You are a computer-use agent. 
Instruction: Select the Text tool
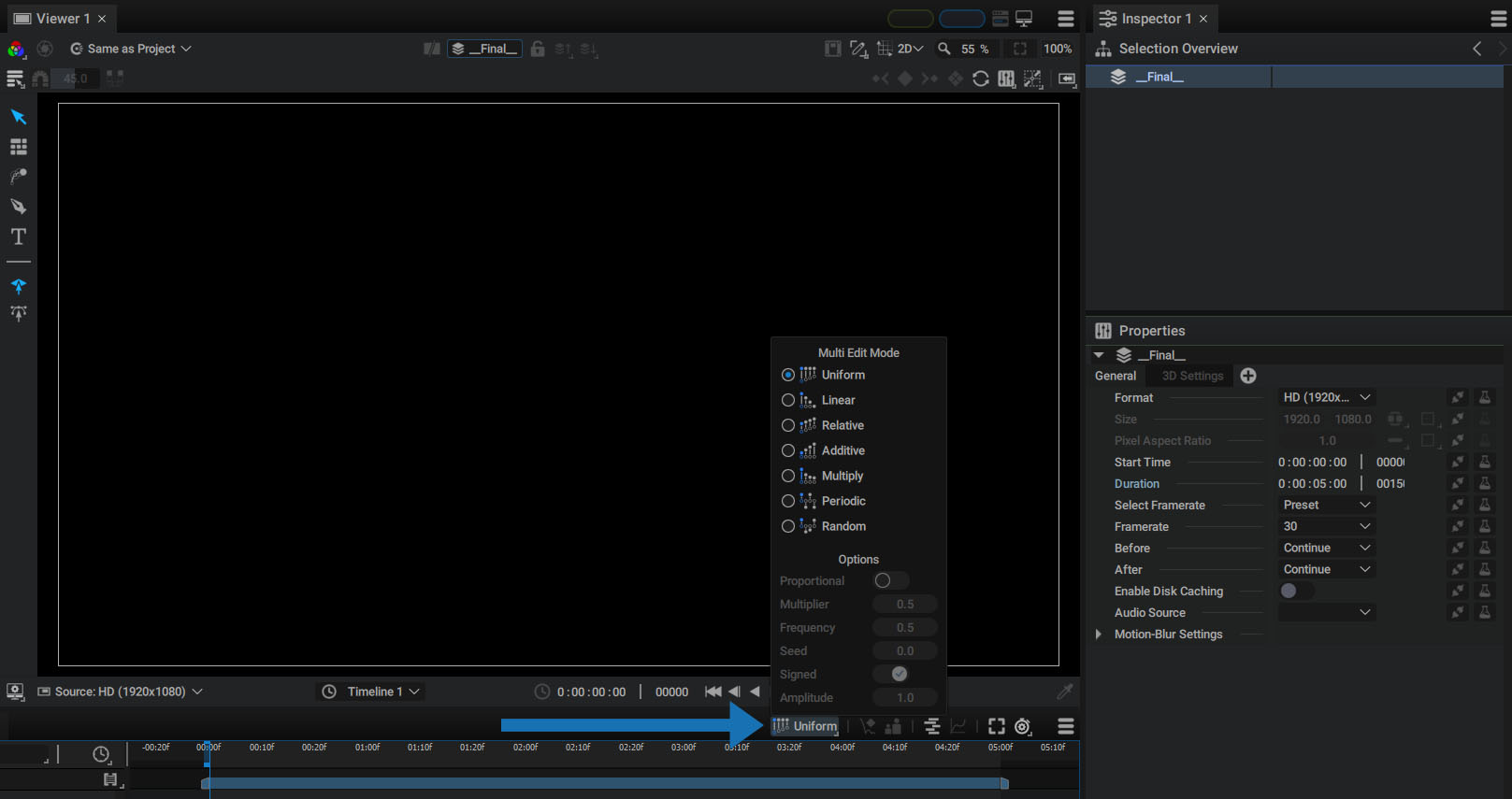point(18,236)
